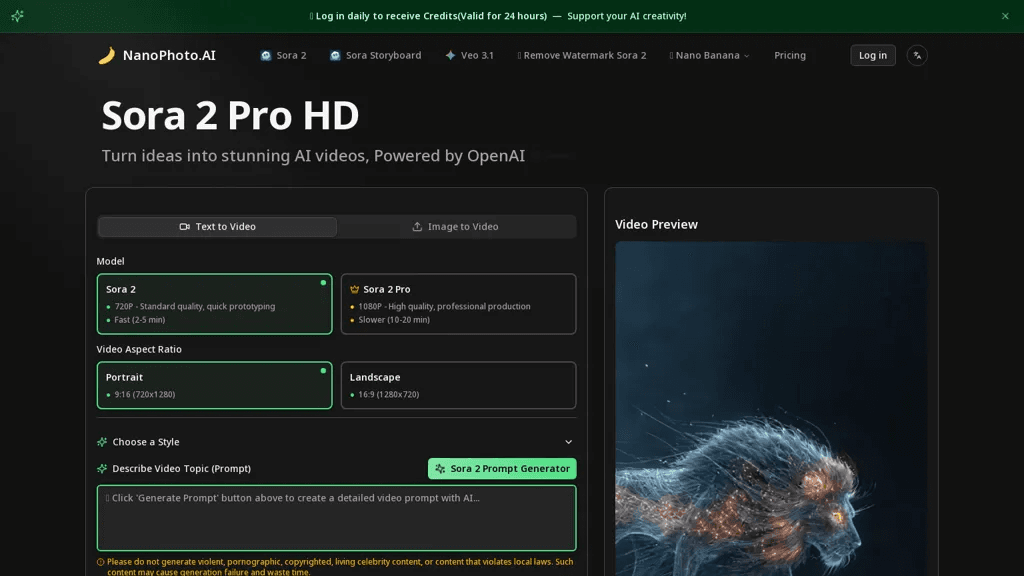Click the "Log in daily to receive Credits" text

pos(431,16)
